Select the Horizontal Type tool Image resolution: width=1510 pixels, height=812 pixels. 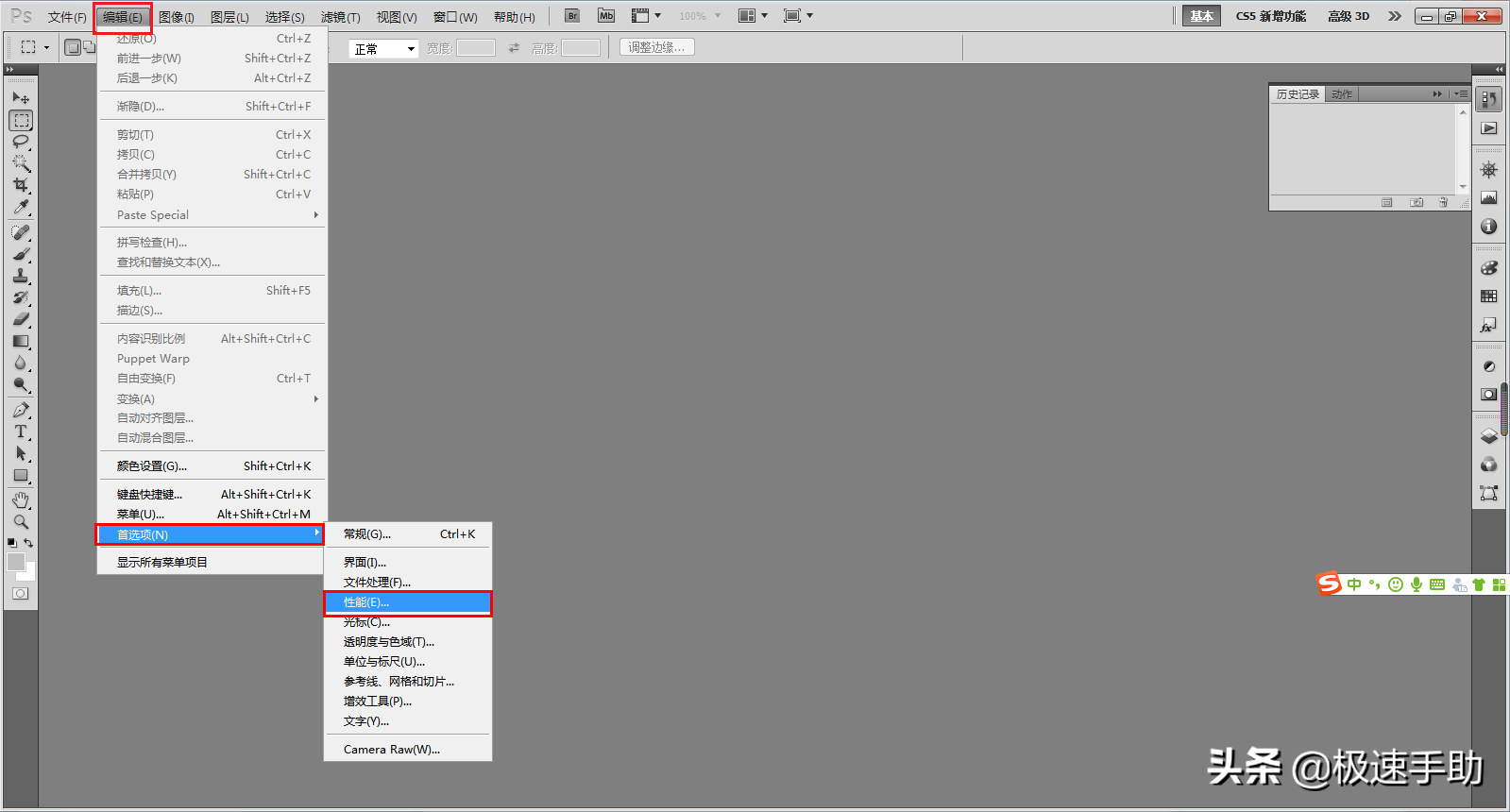coord(21,431)
